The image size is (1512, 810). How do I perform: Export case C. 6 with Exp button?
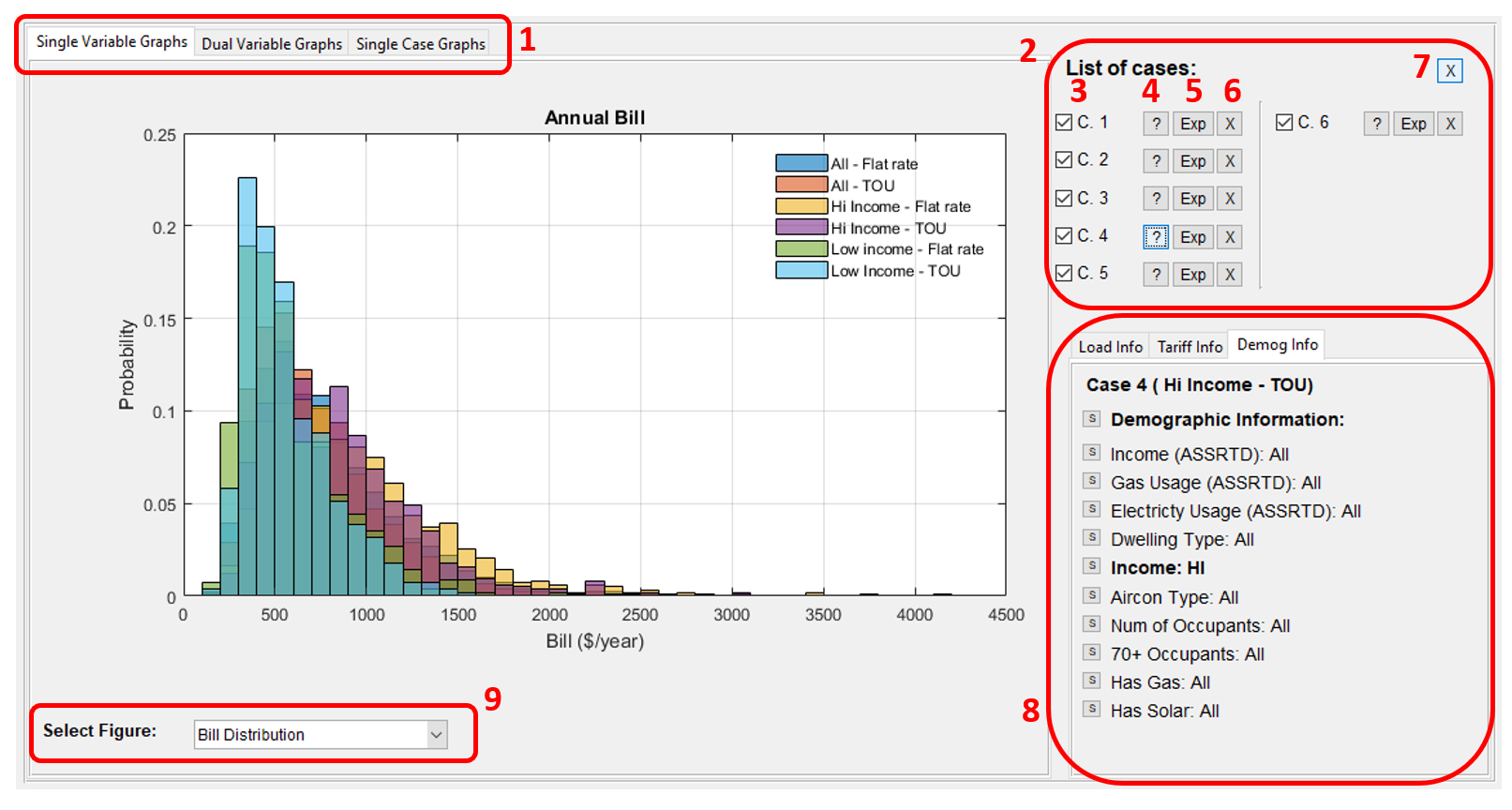click(x=1414, y=124)
